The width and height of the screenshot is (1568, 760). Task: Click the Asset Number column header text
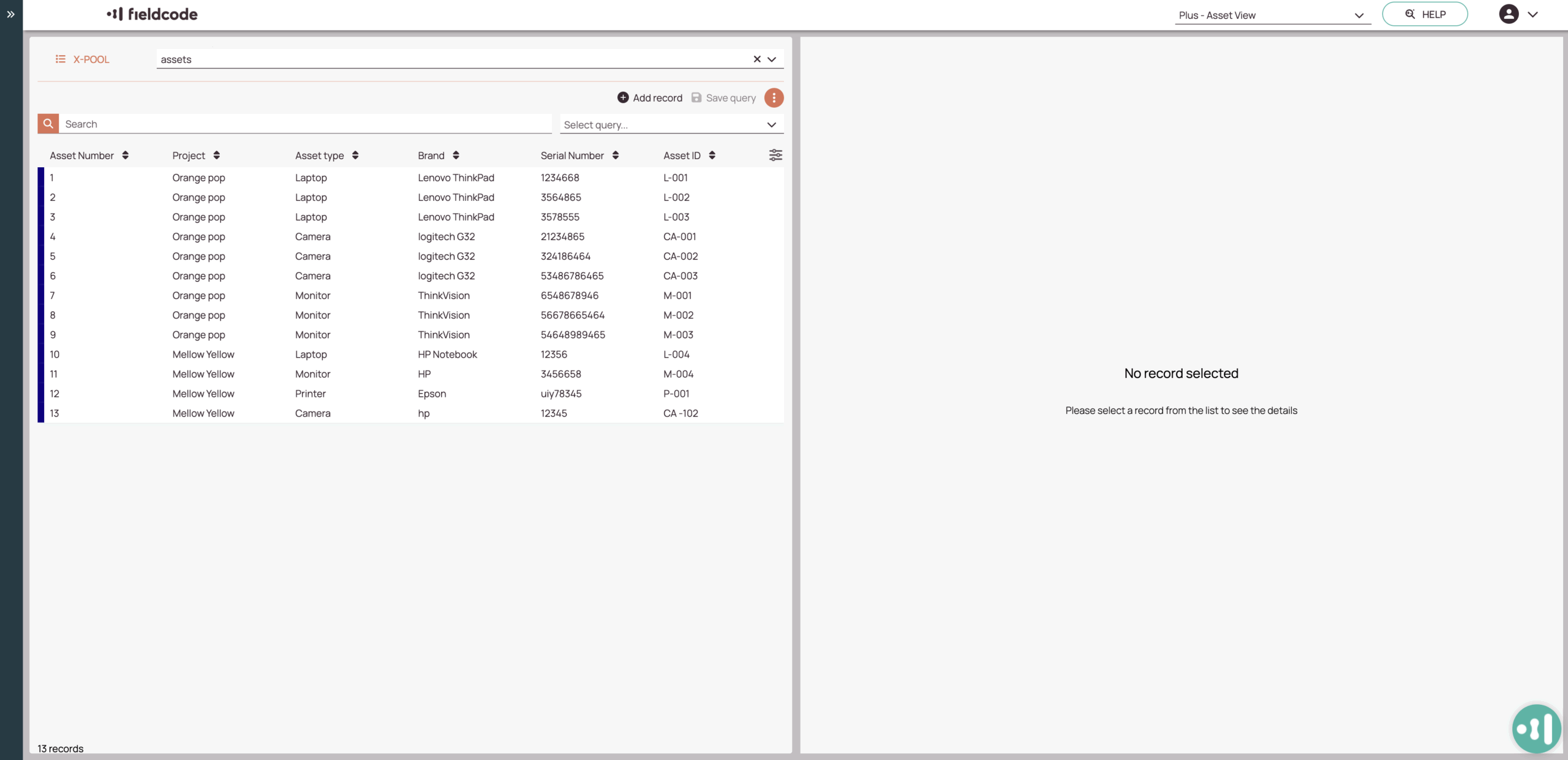(81, 156)
